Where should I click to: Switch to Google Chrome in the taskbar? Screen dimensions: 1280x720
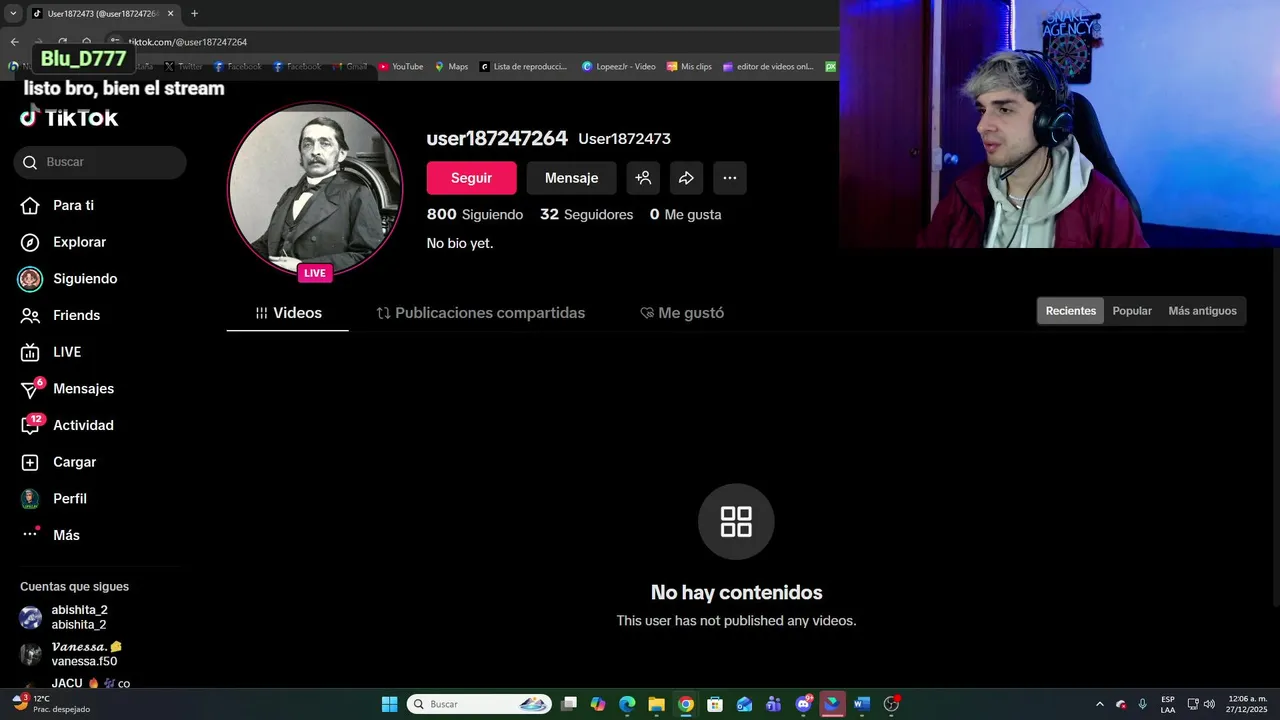click(x=686, y=704)
